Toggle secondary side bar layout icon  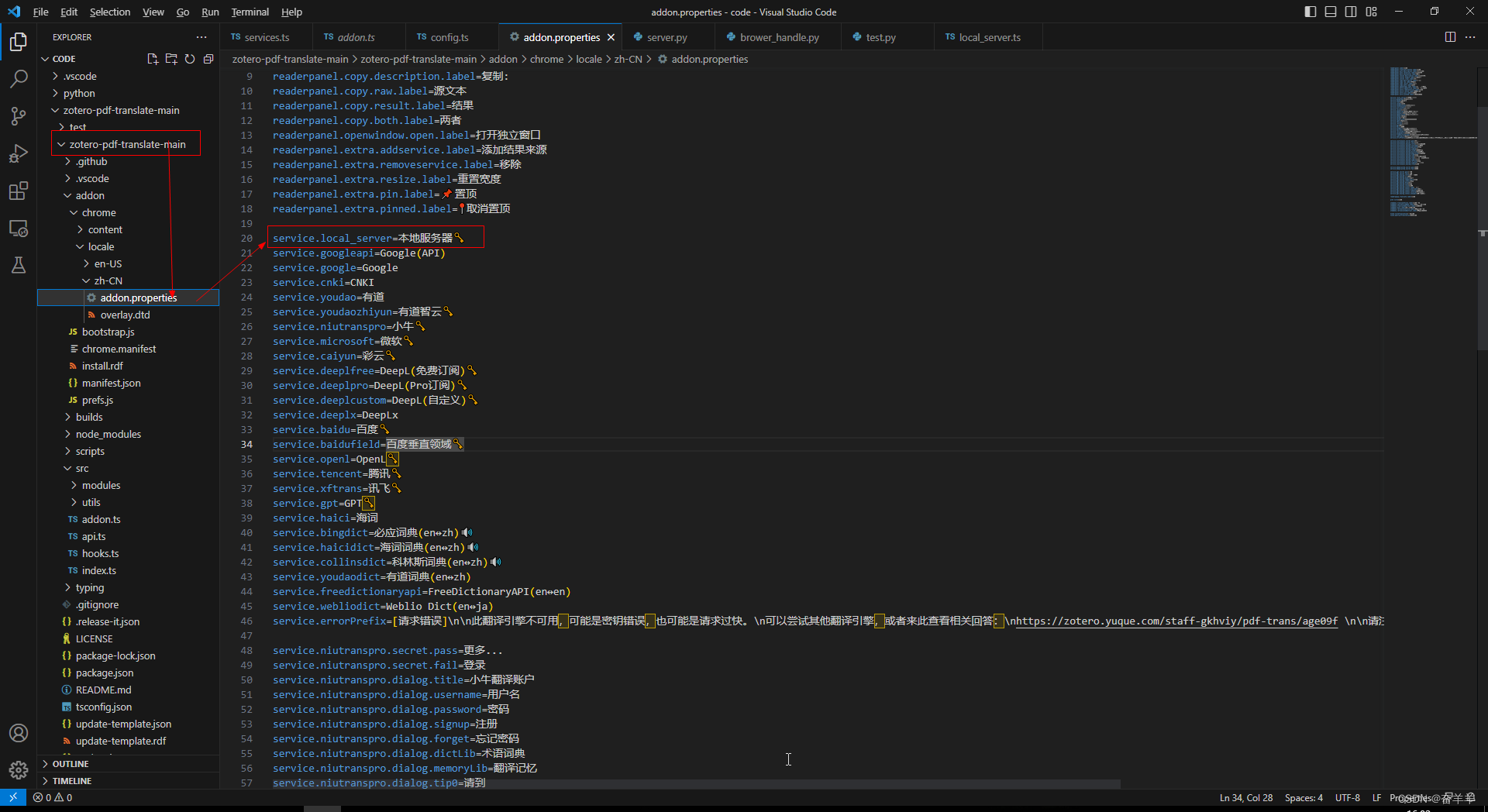1351,12
